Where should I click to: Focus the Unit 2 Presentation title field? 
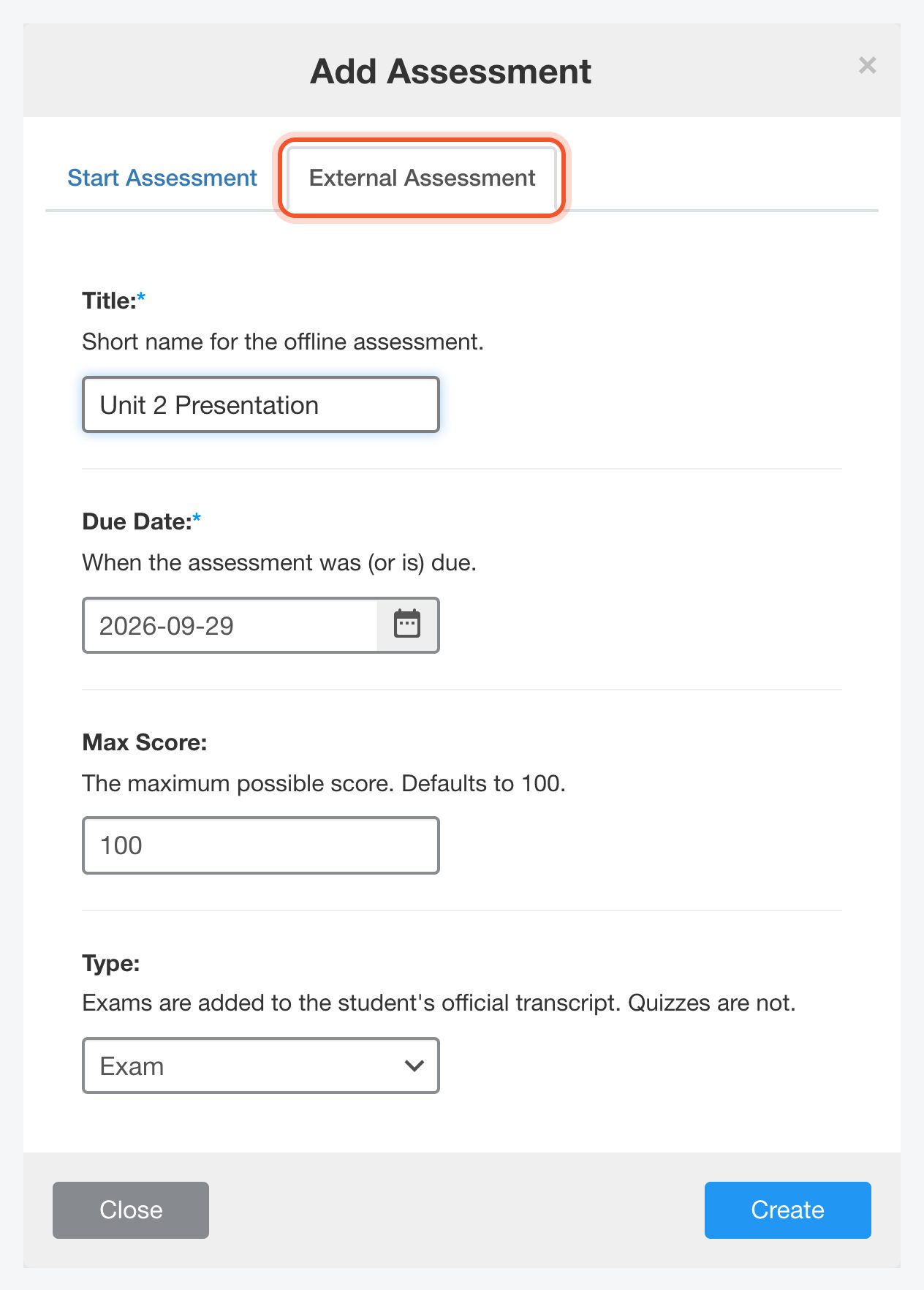point(261,404)
